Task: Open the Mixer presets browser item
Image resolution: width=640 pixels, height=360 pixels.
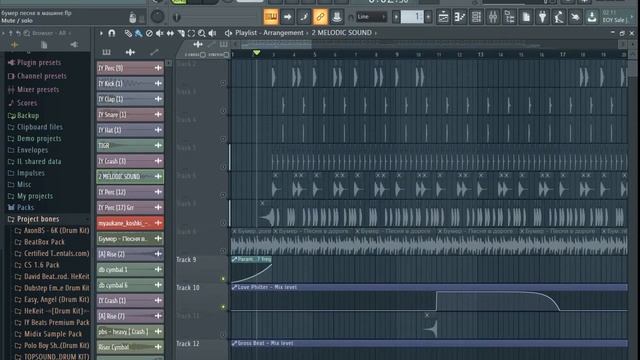Action: (x=33, y=90)
